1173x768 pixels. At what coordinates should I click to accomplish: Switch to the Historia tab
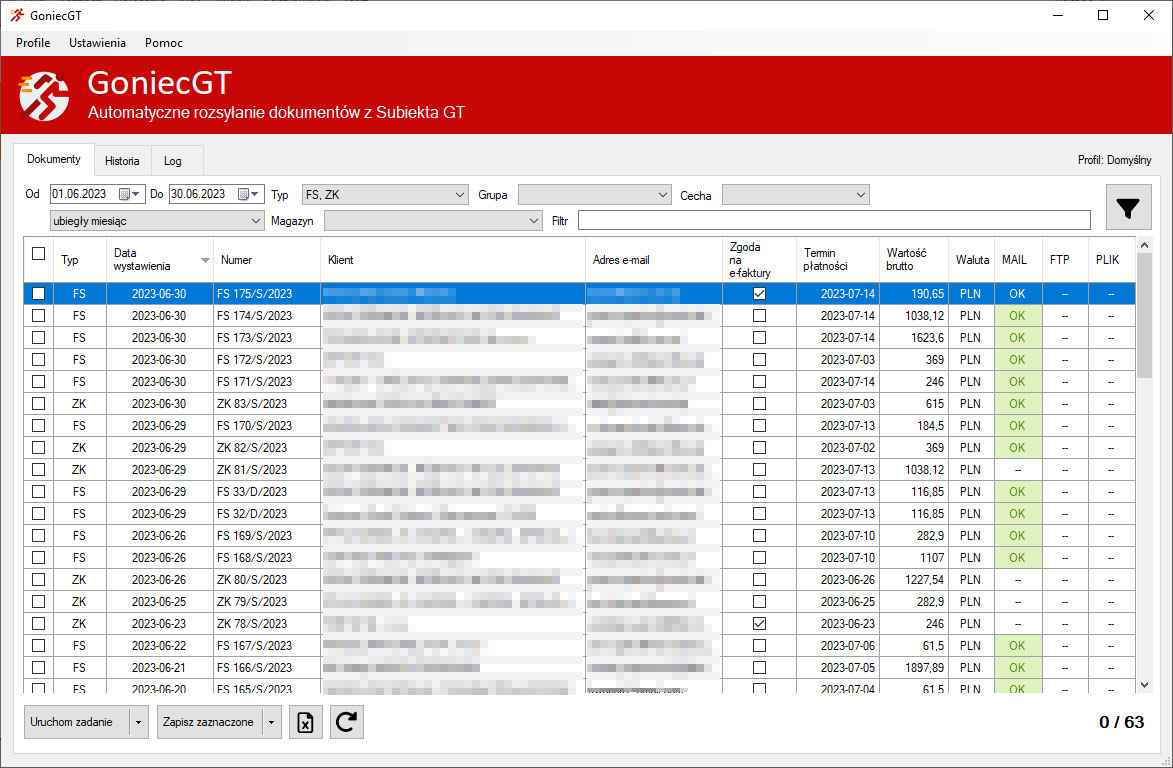pyautogui.click(x=122, y=161)
